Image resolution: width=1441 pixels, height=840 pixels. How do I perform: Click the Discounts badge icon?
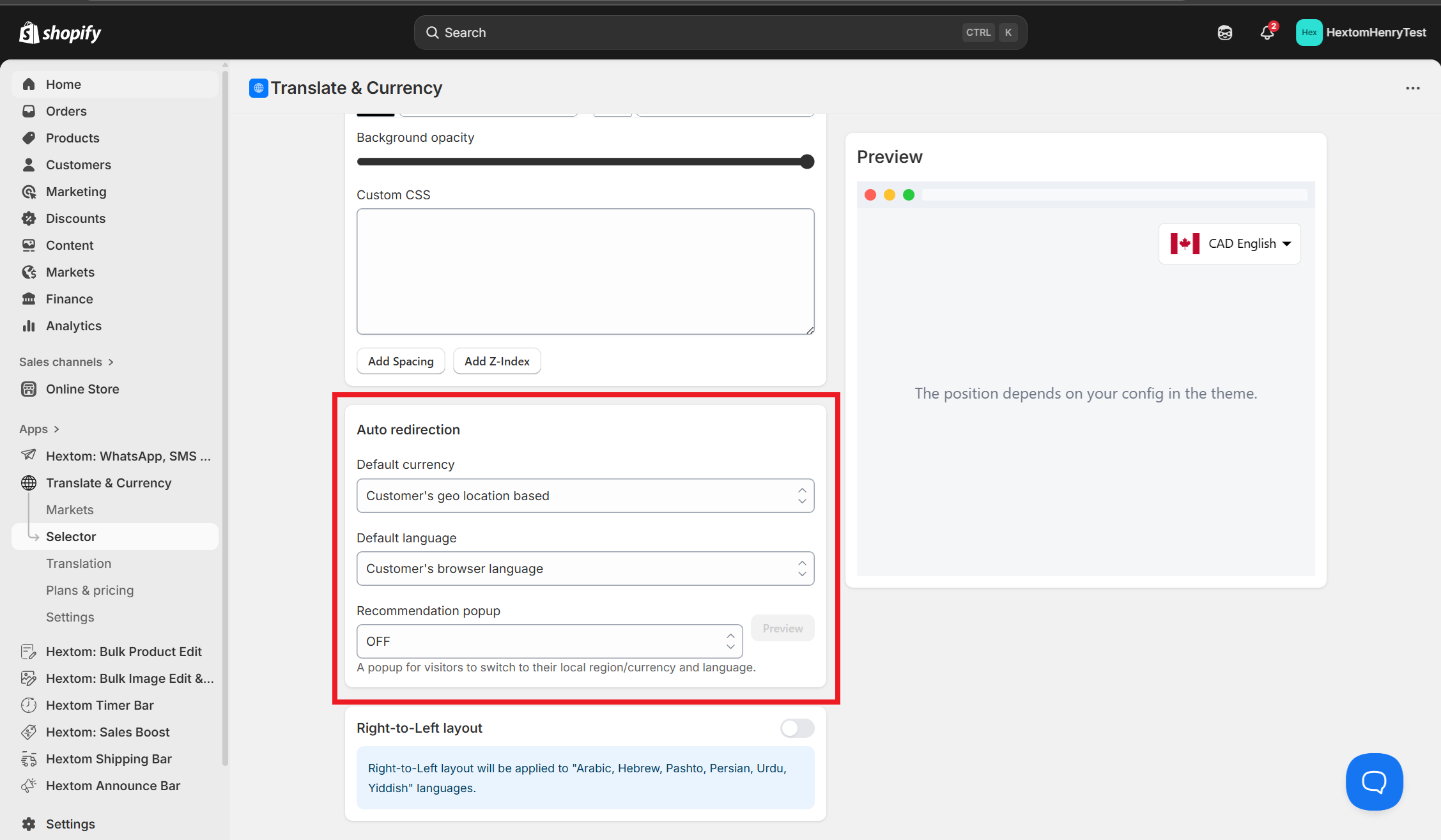coord(29,218)
